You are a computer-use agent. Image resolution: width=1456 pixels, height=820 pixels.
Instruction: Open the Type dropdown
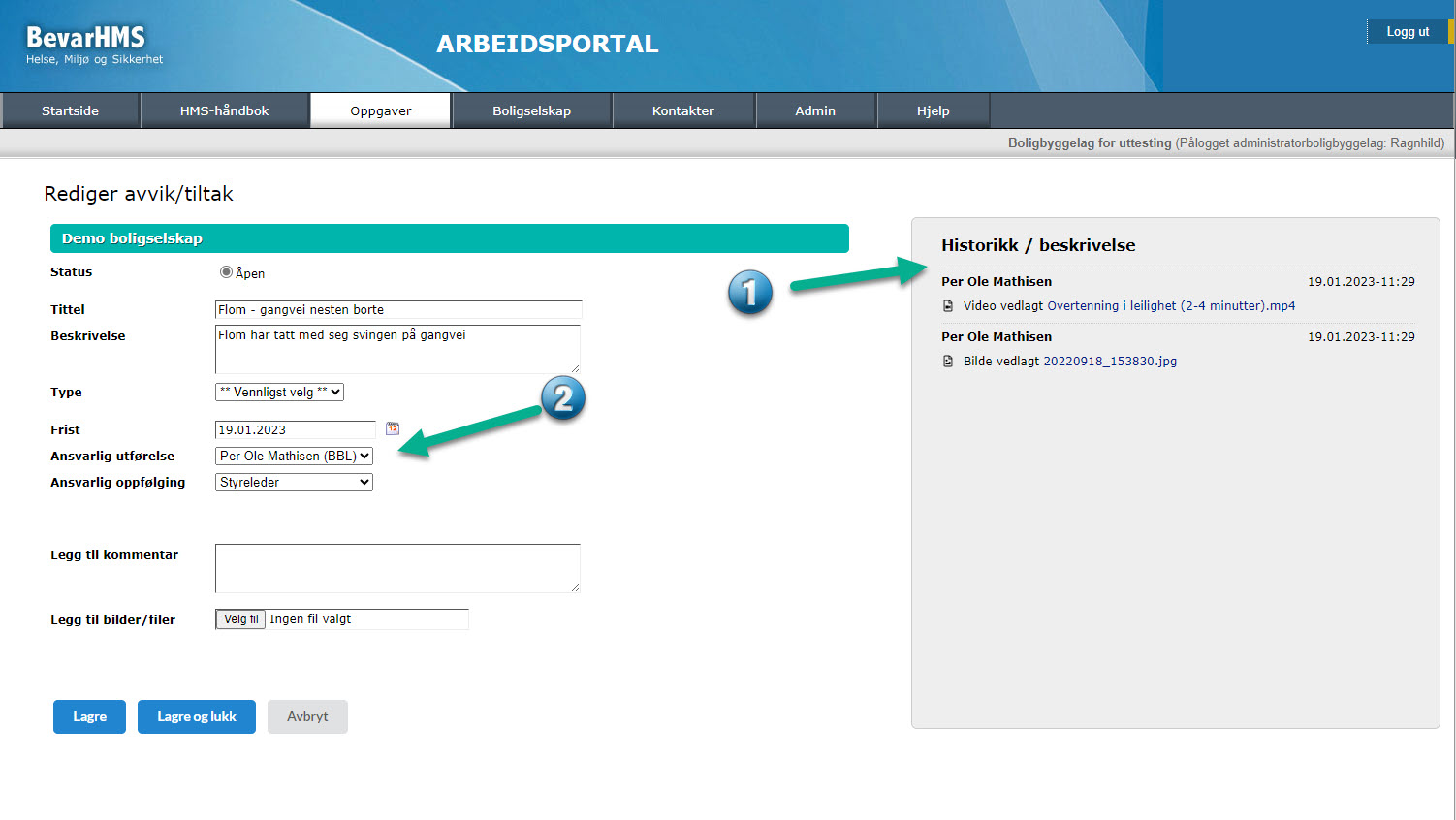click(279, 393)
